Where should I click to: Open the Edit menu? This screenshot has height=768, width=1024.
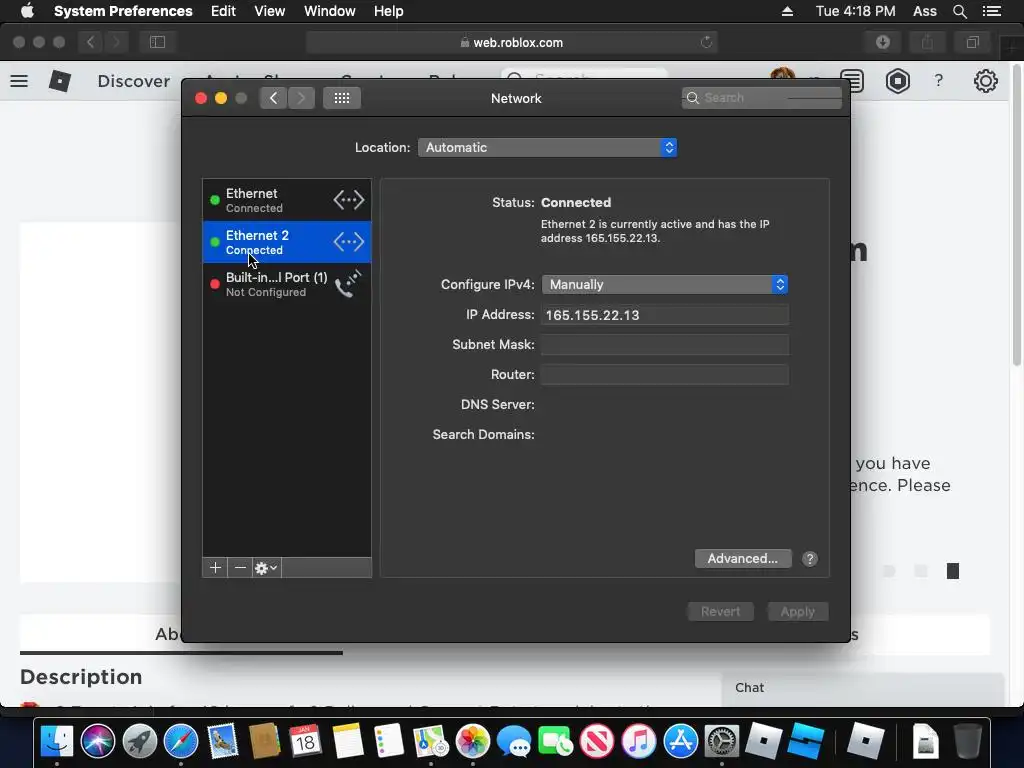pyautogui.click(x=223, y=11)
